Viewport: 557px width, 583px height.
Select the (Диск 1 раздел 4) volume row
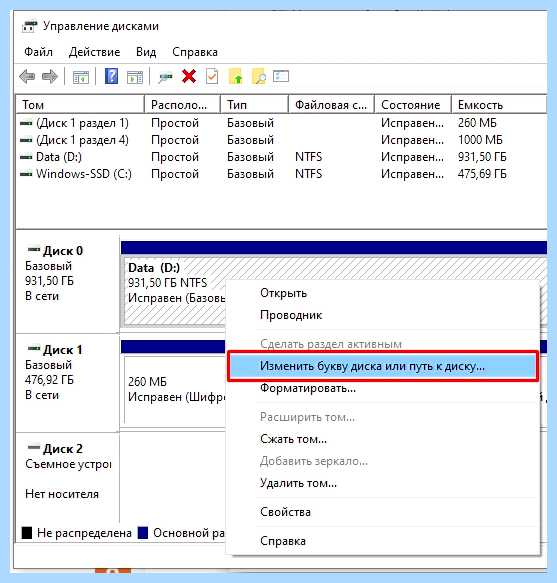[x=281, y=140]
